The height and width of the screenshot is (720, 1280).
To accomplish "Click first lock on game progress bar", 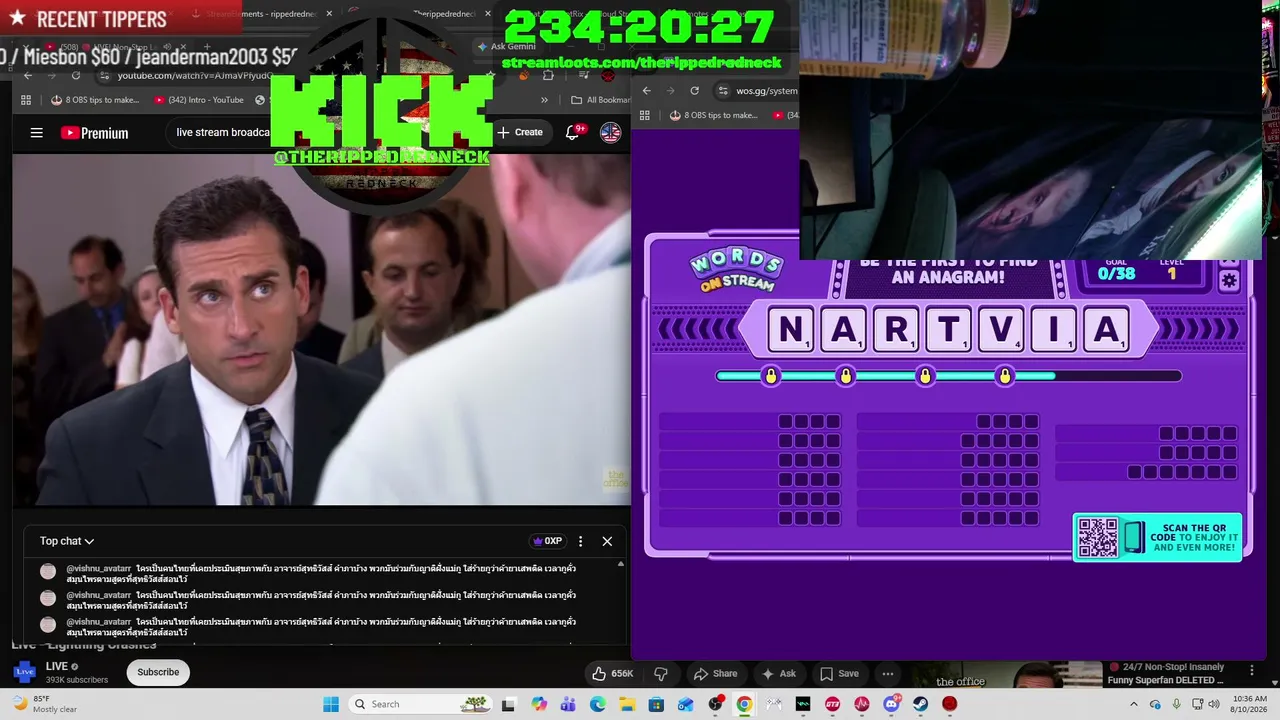I will (x=770, y=376).
